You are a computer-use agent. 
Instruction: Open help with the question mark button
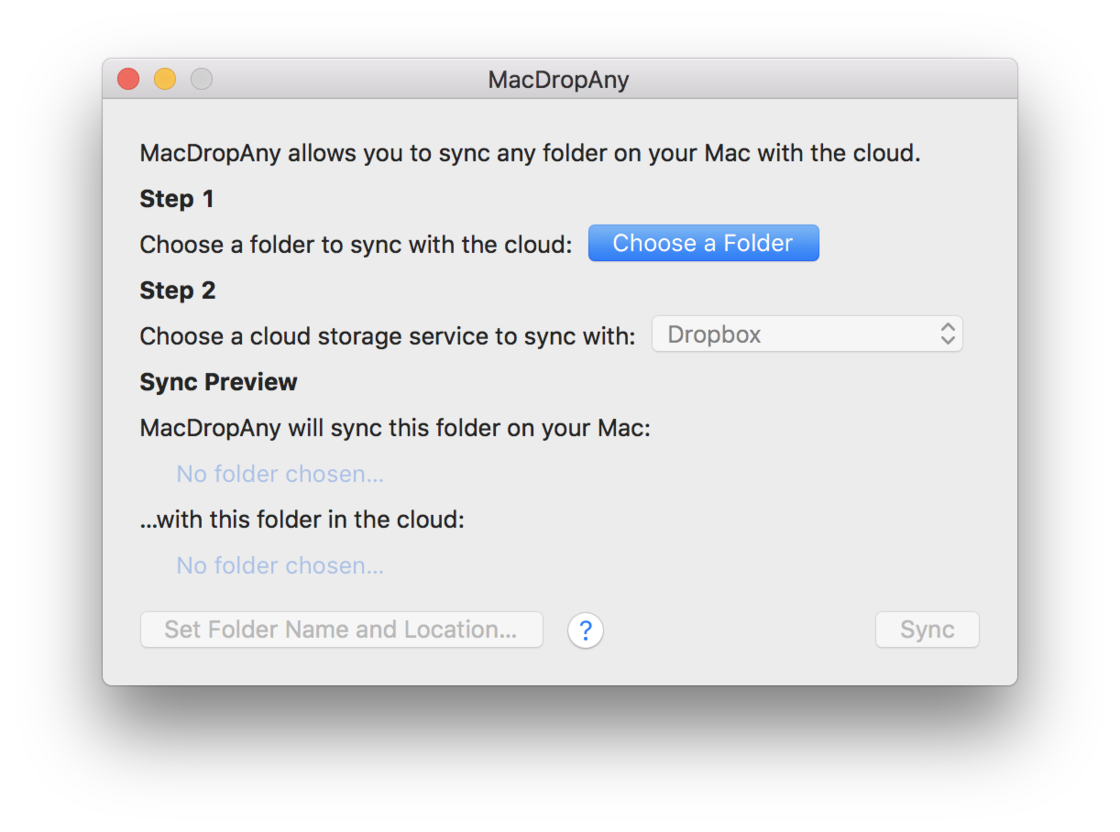click(x=585, y=630)
